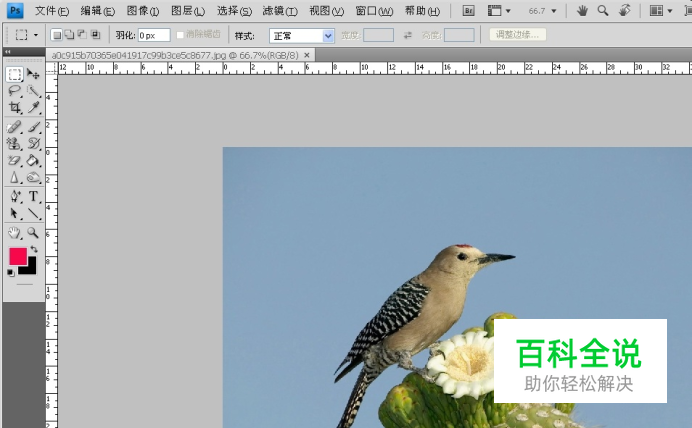This screenshot has height=428, width=692.
Task: Select the Pen tool
Action: [x=14, y=196]
